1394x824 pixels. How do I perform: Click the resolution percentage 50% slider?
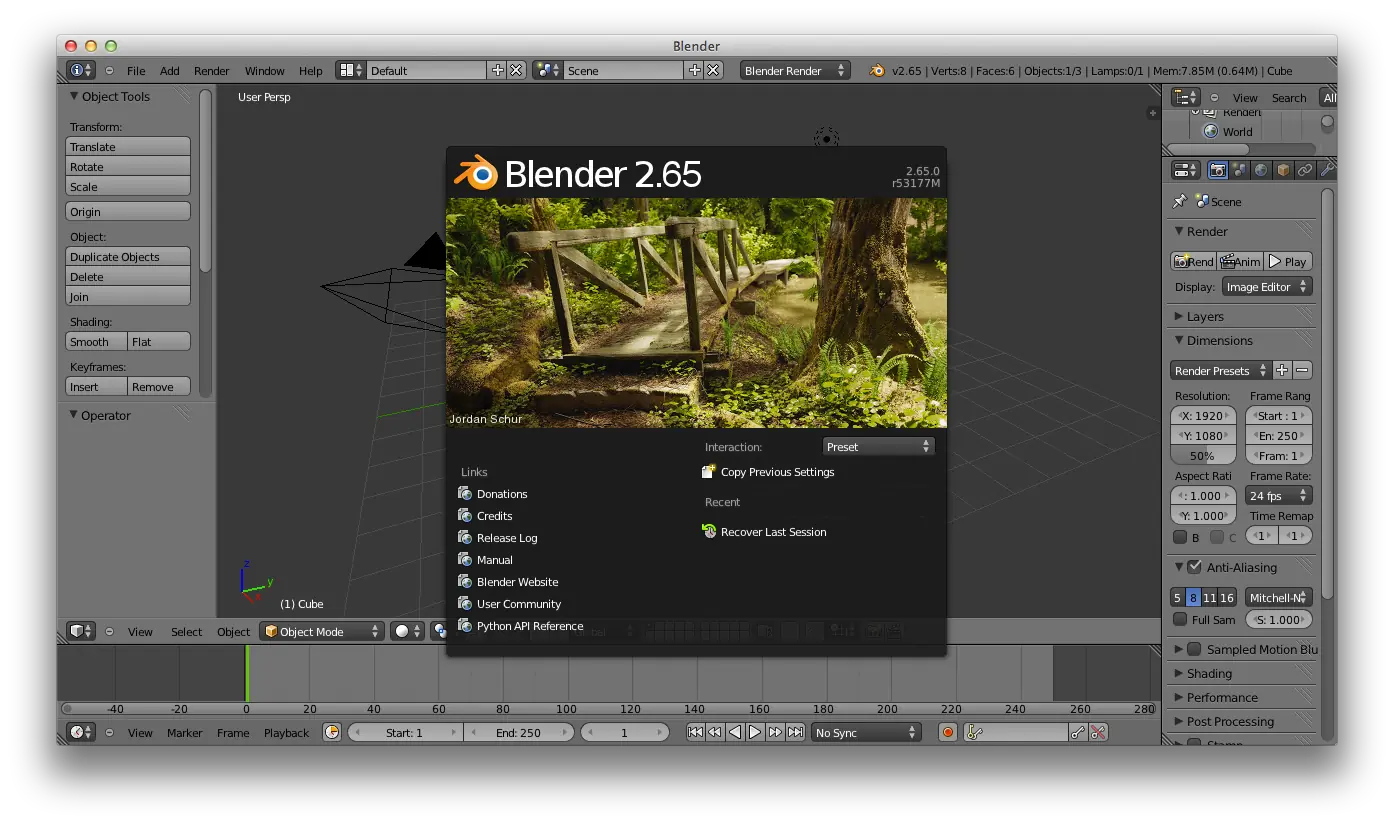(1203, 456)
